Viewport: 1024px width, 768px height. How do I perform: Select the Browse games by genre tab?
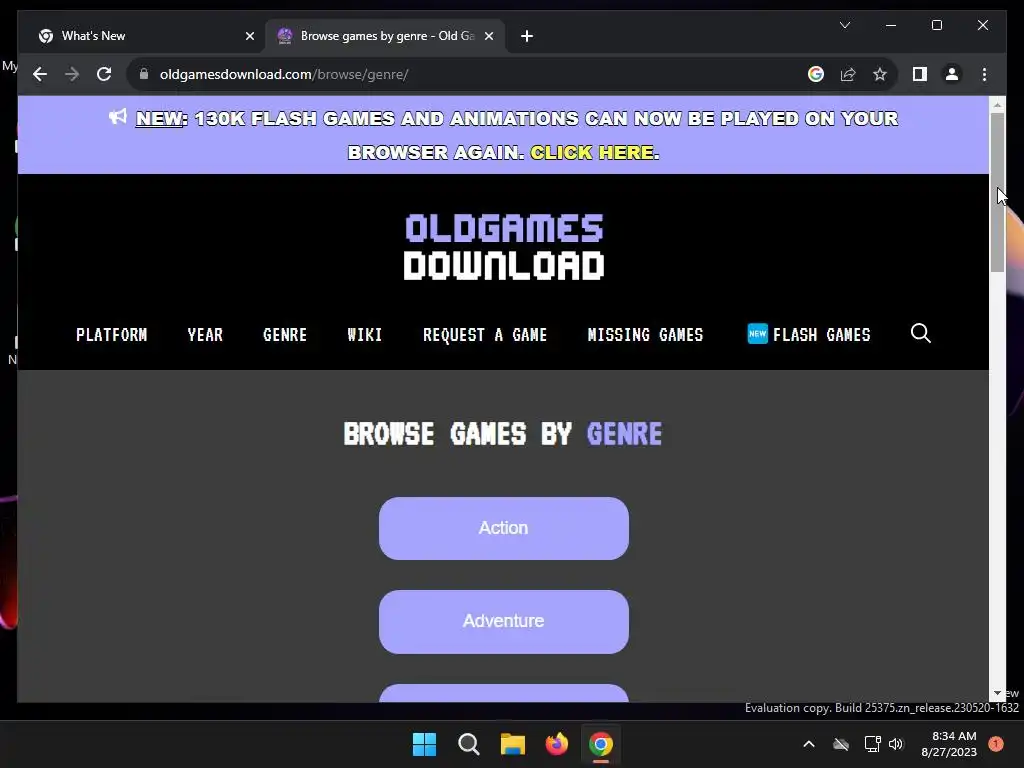384,36
